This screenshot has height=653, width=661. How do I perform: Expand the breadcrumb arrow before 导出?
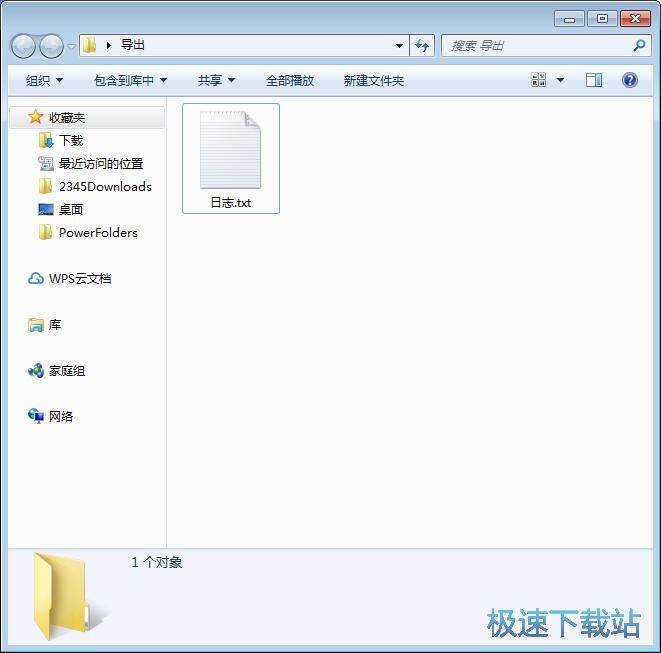109,45
